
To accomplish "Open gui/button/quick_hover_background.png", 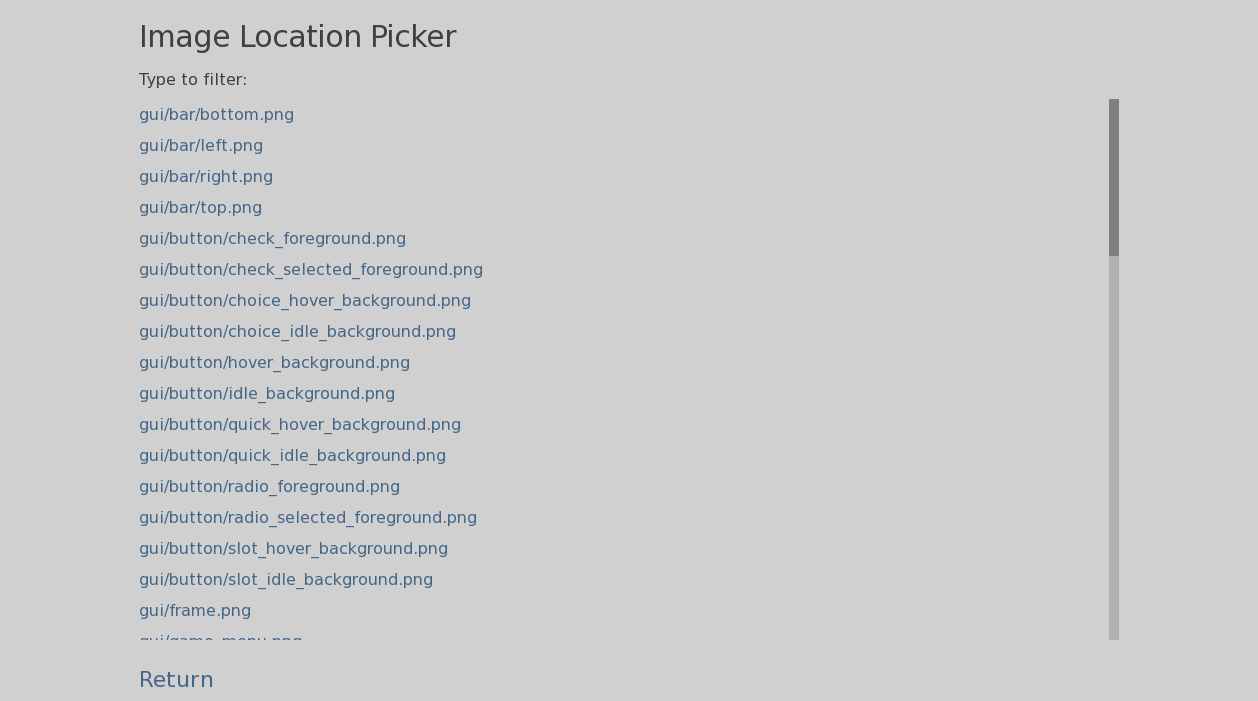I will coord(300,424).
